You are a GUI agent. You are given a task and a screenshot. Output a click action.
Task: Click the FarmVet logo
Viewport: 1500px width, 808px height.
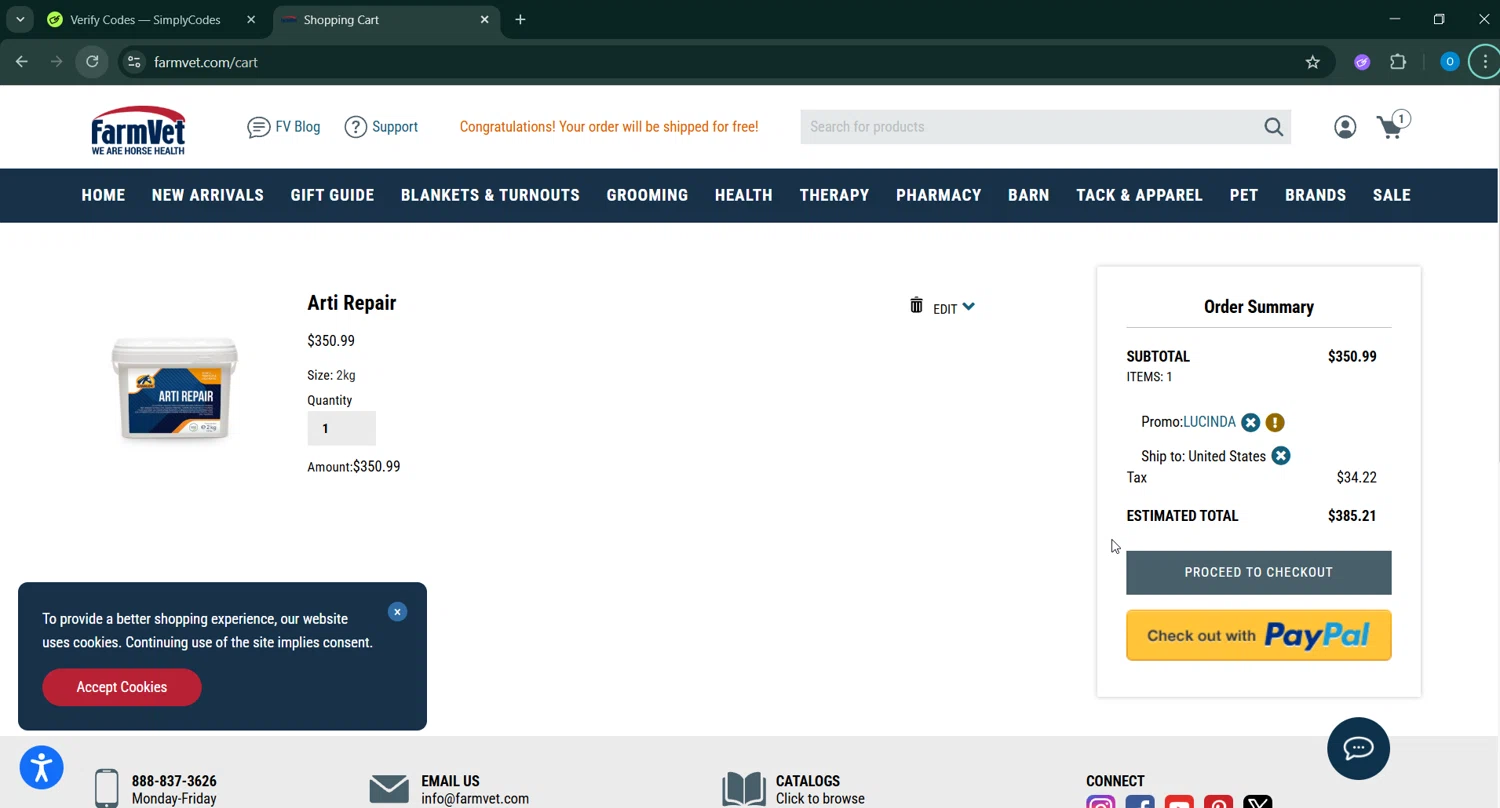[x=138, y=130]
